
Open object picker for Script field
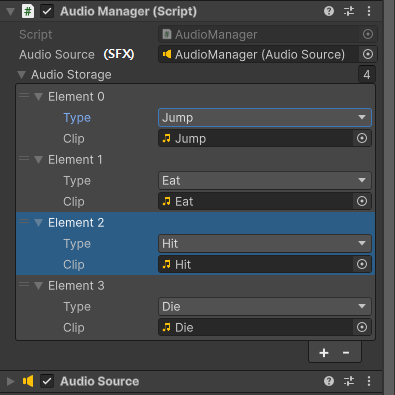click(x=368, y=34)
